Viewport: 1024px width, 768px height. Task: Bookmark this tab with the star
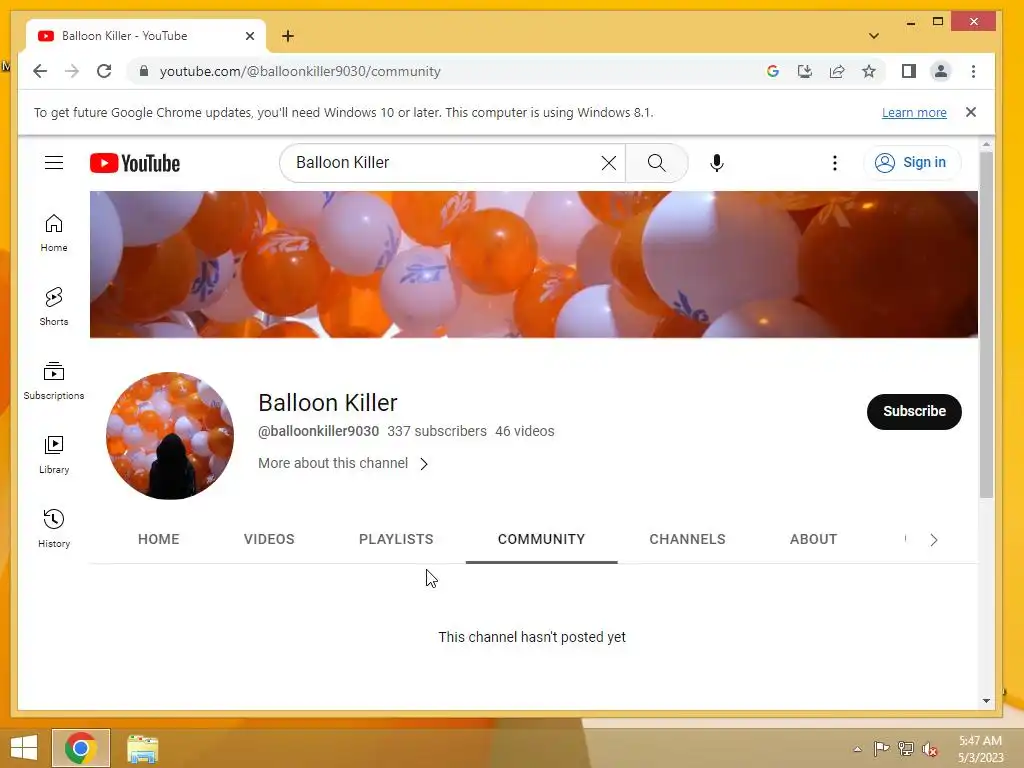pyautogui.click(x=869, y=71)
